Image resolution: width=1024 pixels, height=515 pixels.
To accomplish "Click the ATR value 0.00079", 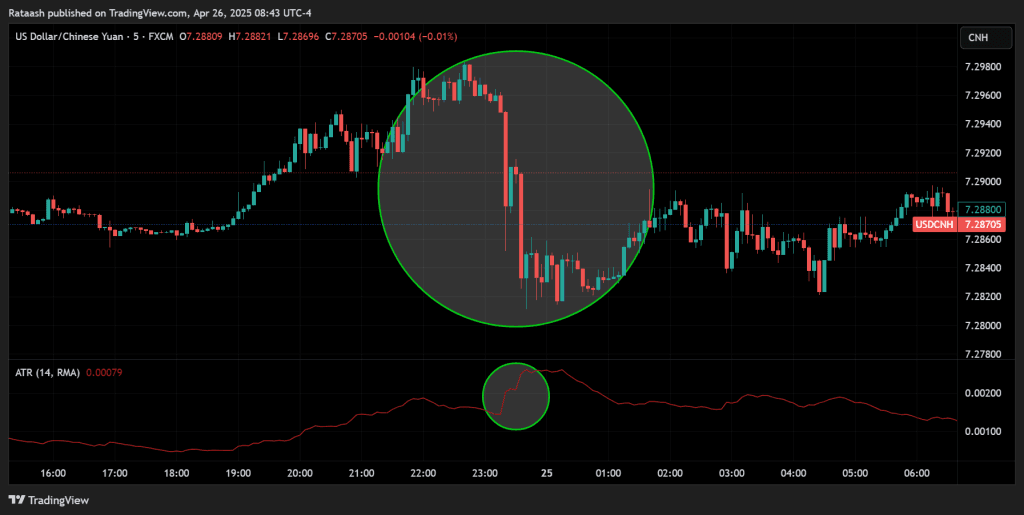I will [104, 373].
